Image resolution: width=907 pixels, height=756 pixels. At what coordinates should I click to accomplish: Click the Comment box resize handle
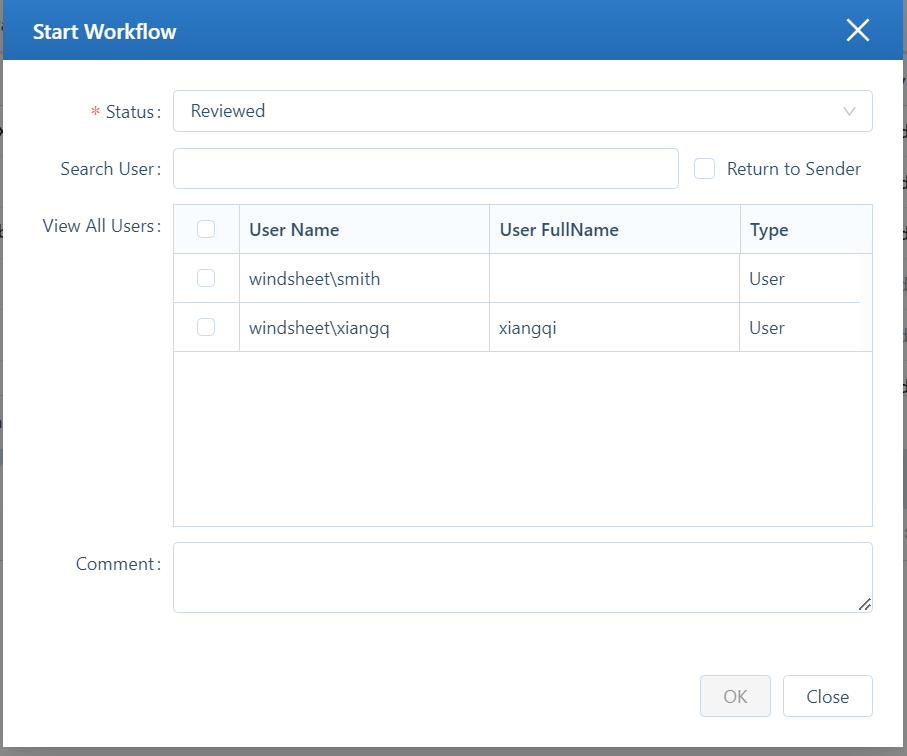click(864, 604)
